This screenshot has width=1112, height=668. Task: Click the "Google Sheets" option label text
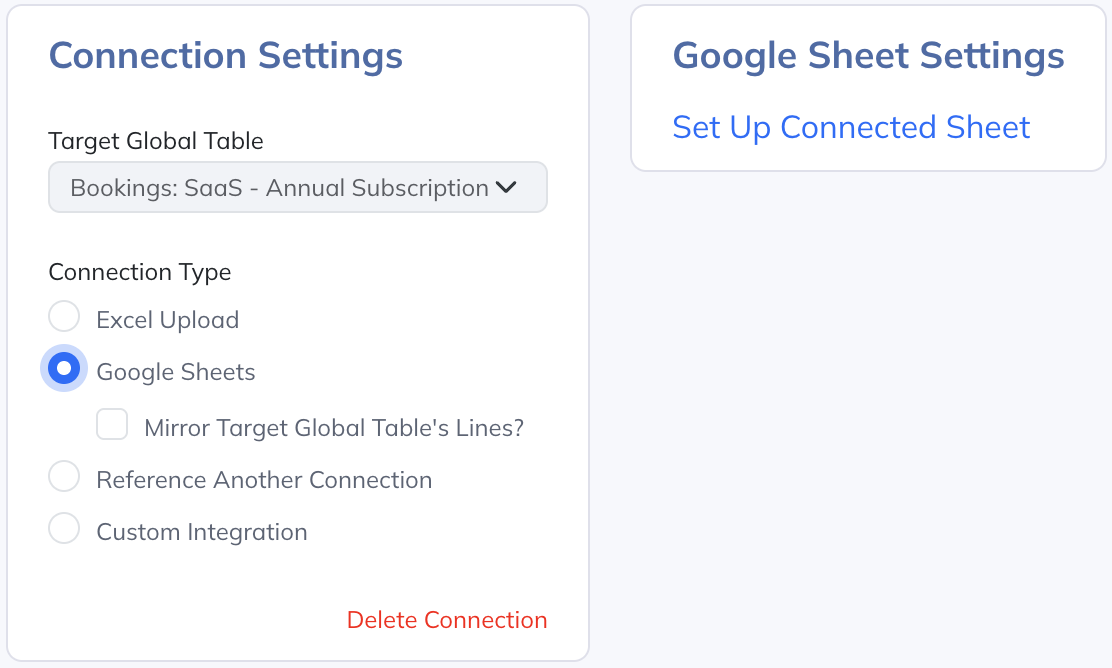[176, 372]
